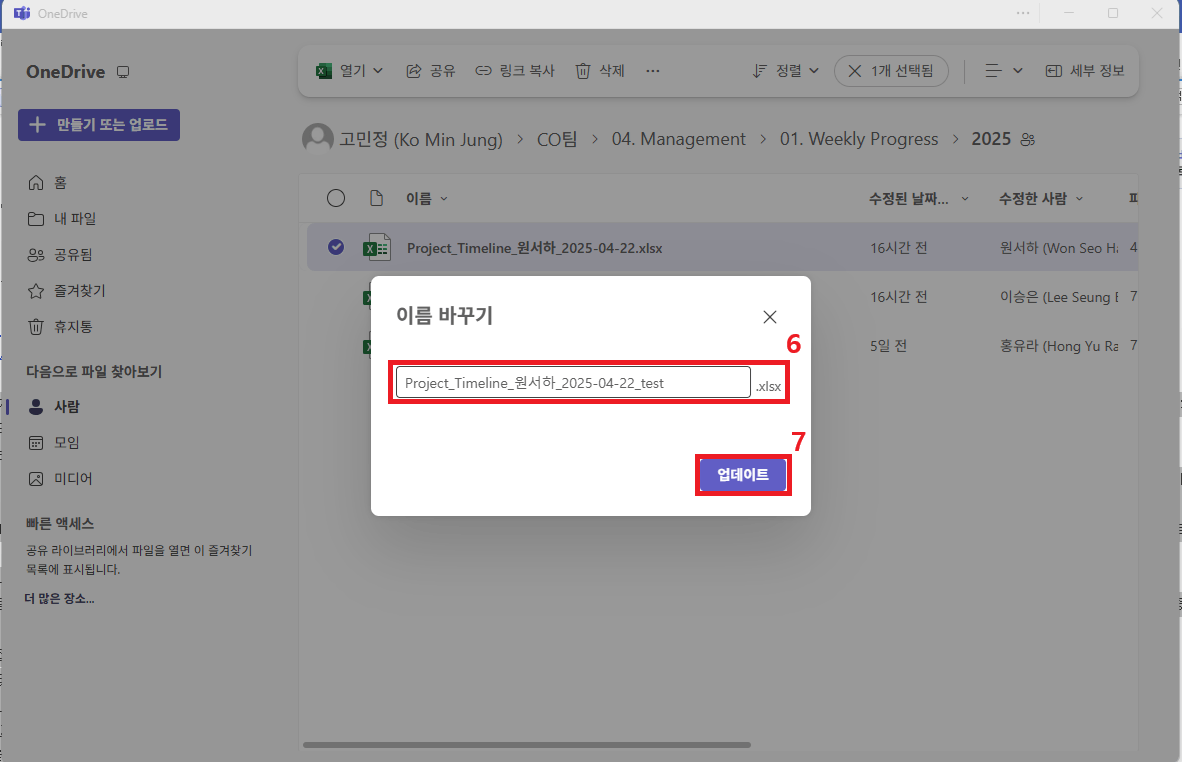
Task: Open the 정렬 sort dropdown
Action: pyautogui.click(x=785, y=71)
